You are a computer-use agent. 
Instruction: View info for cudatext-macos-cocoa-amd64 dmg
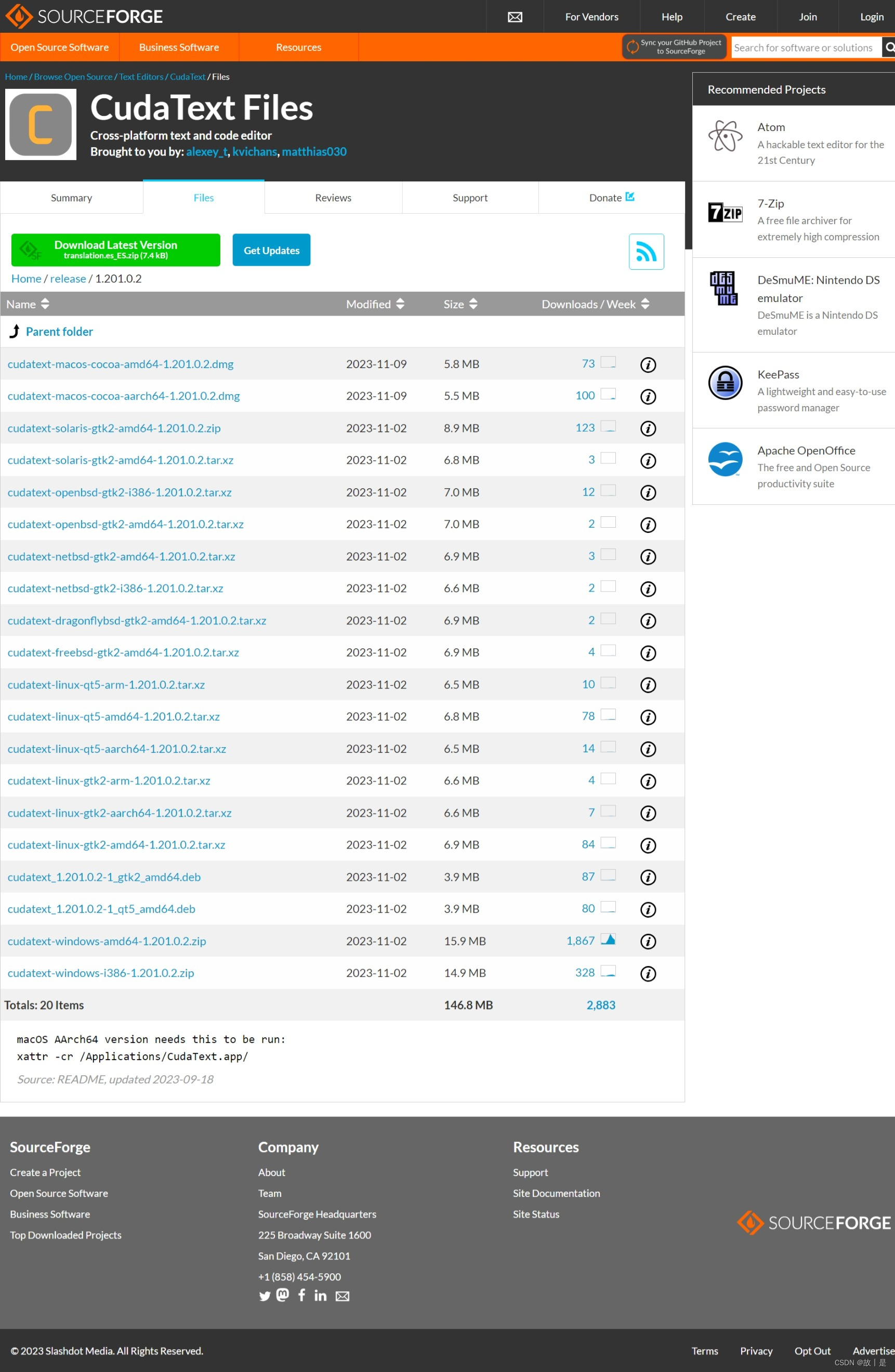click(x=648, y=364)
